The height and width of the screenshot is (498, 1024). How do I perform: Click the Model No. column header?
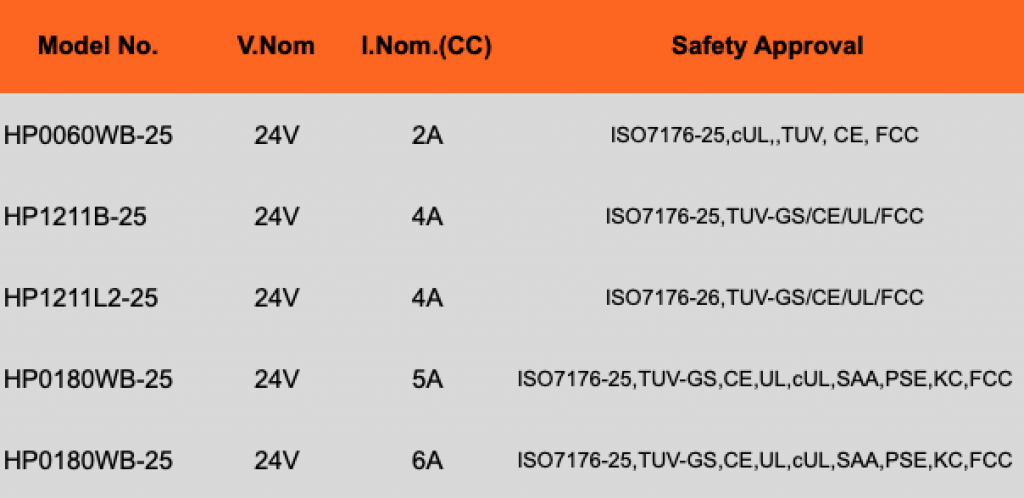coord(98,46)
